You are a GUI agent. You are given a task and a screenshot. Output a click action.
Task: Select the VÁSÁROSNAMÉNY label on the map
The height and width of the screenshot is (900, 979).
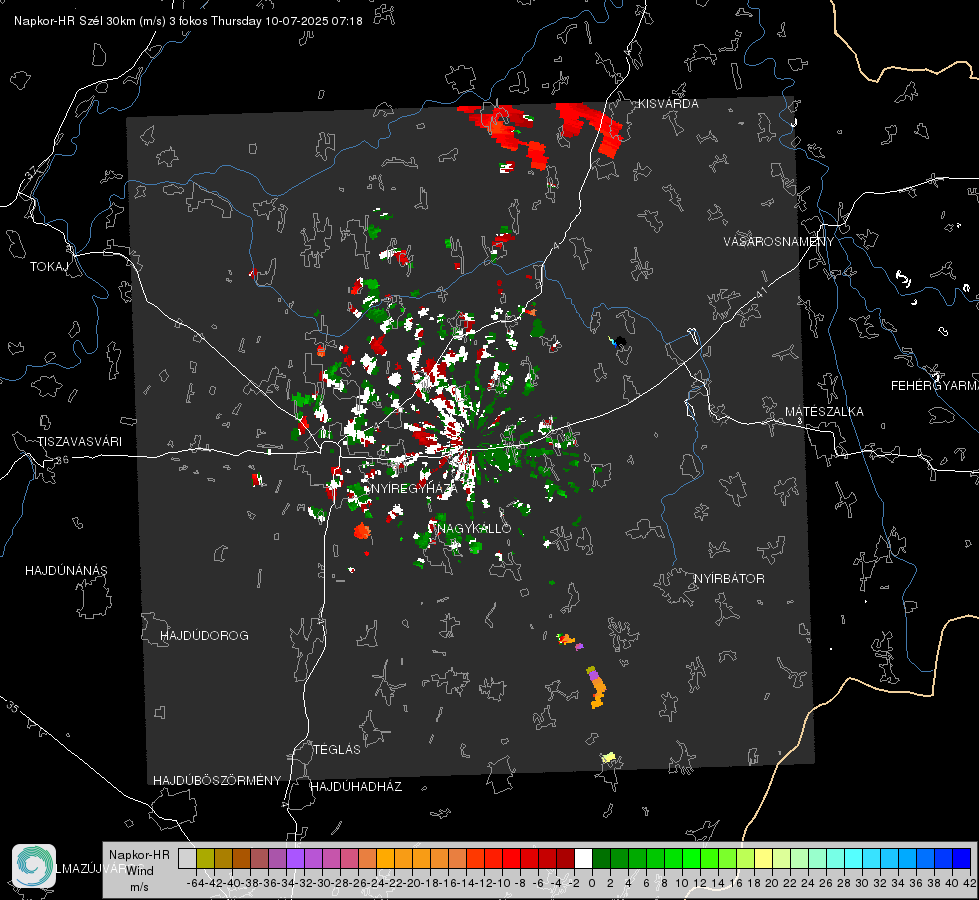click(779, 241)
